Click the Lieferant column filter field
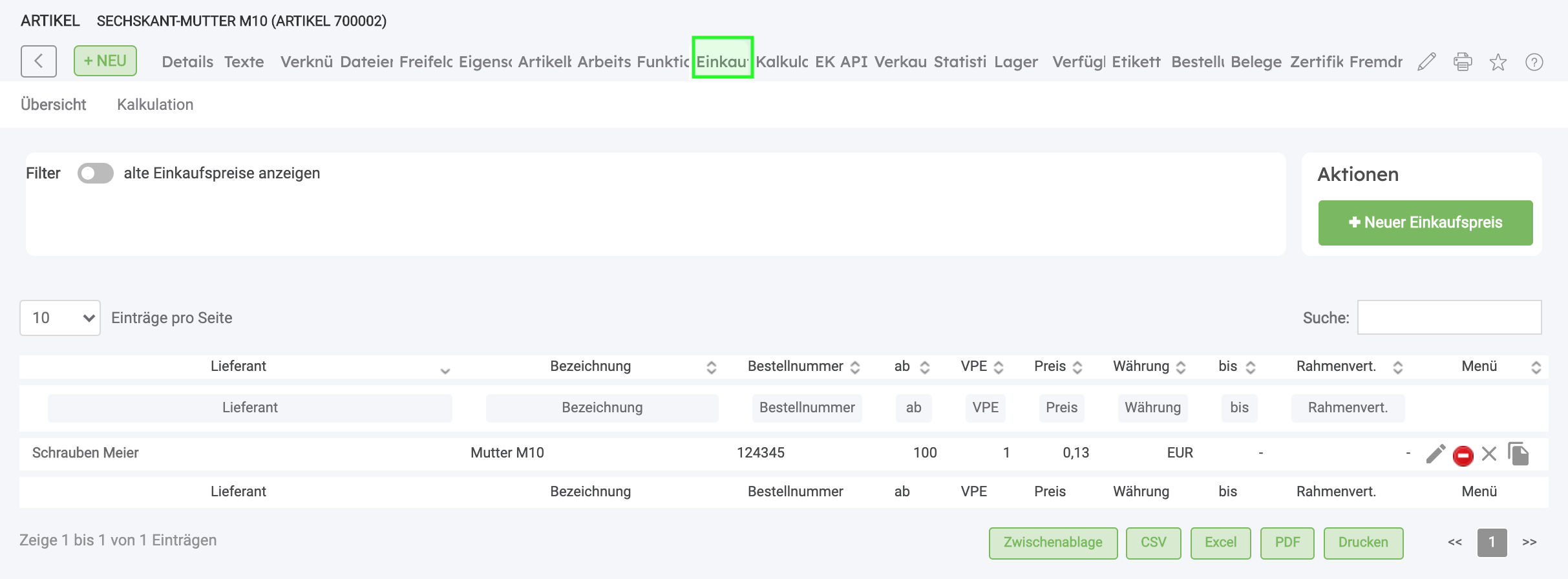Image resolution: width=1568 pixels, height=579 pixels. pos(250,408)
